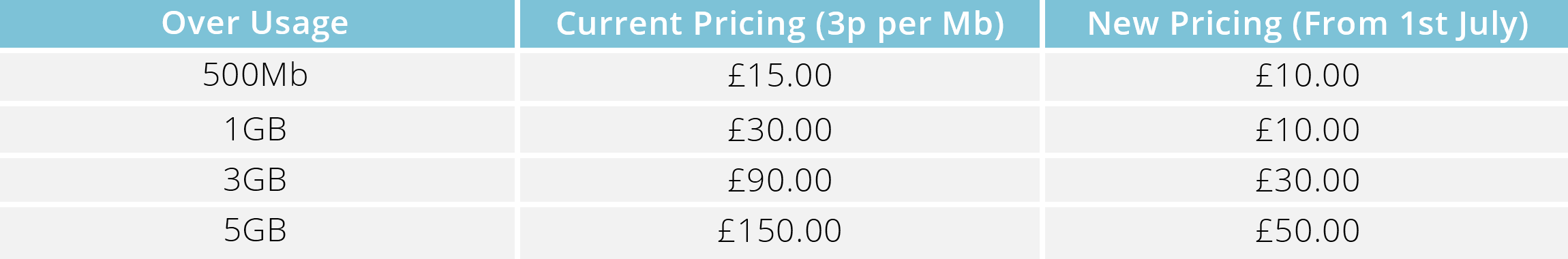Click the £150.00 current pricing cell
Screen dimensions: 1568x259
tap(779, 232)
